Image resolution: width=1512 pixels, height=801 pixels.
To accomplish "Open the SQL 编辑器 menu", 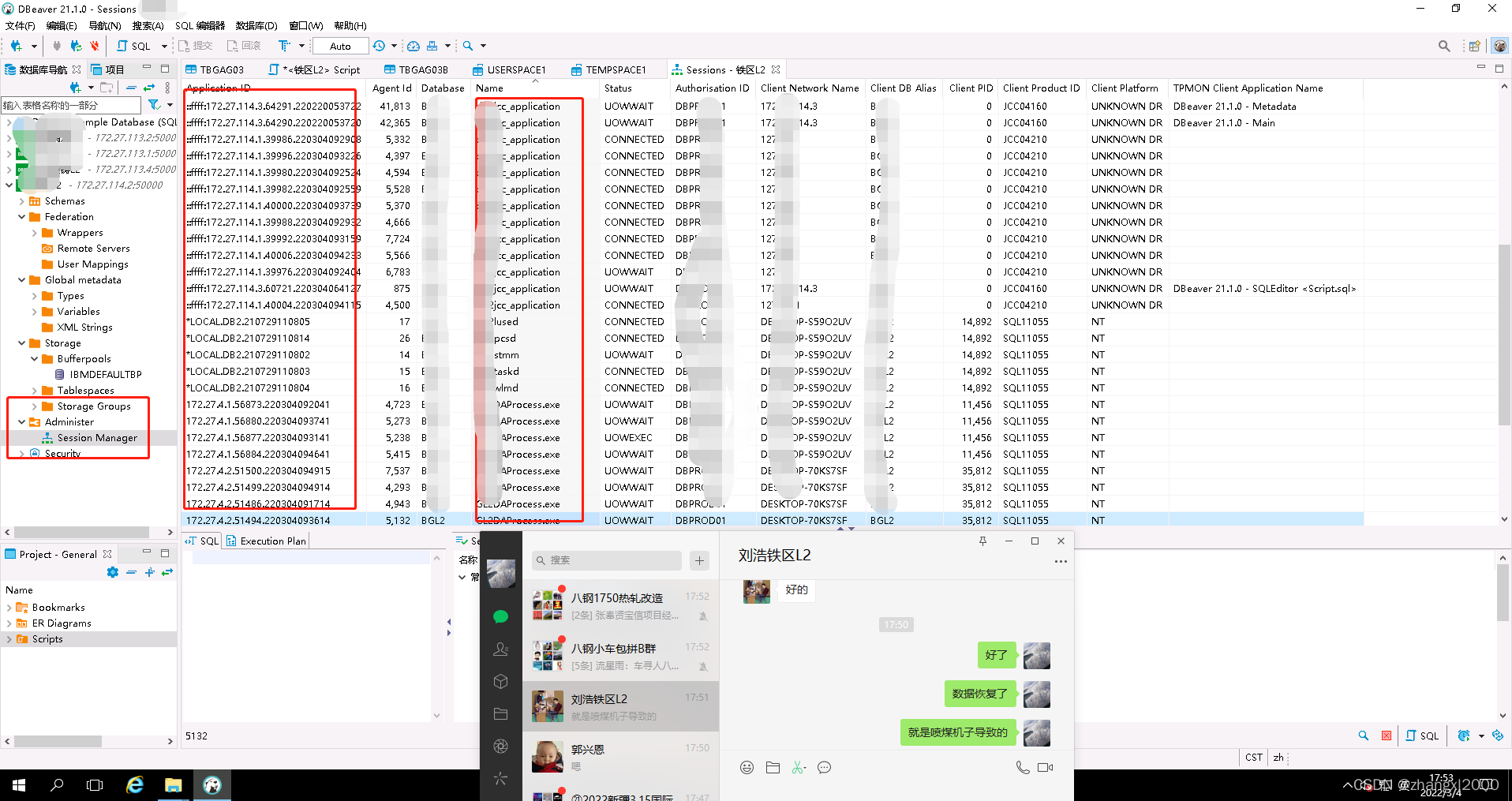I will pyautogui.click(x=200, y=25).
